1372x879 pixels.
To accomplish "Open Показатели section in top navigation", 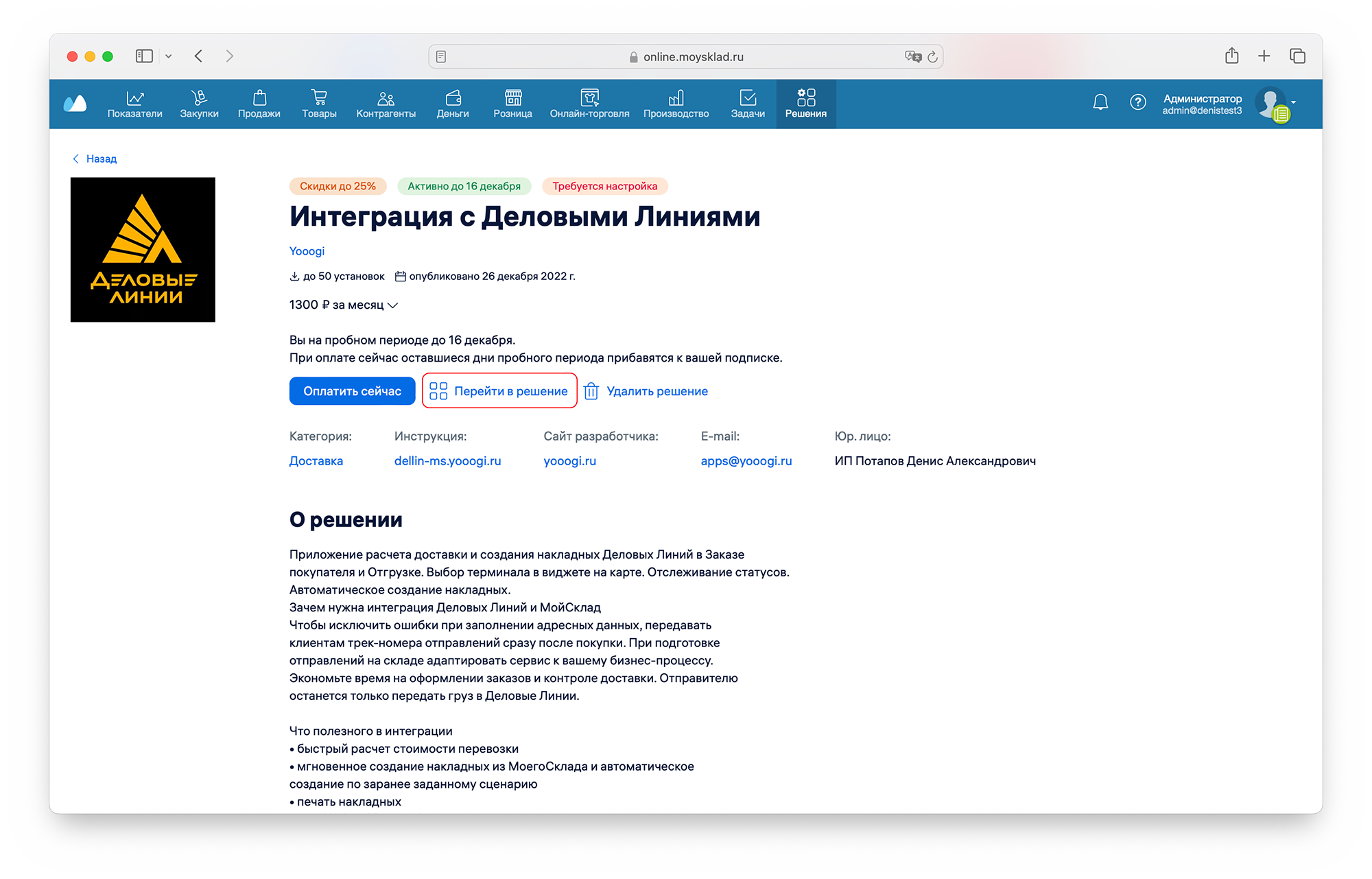I will pos(135,104).
